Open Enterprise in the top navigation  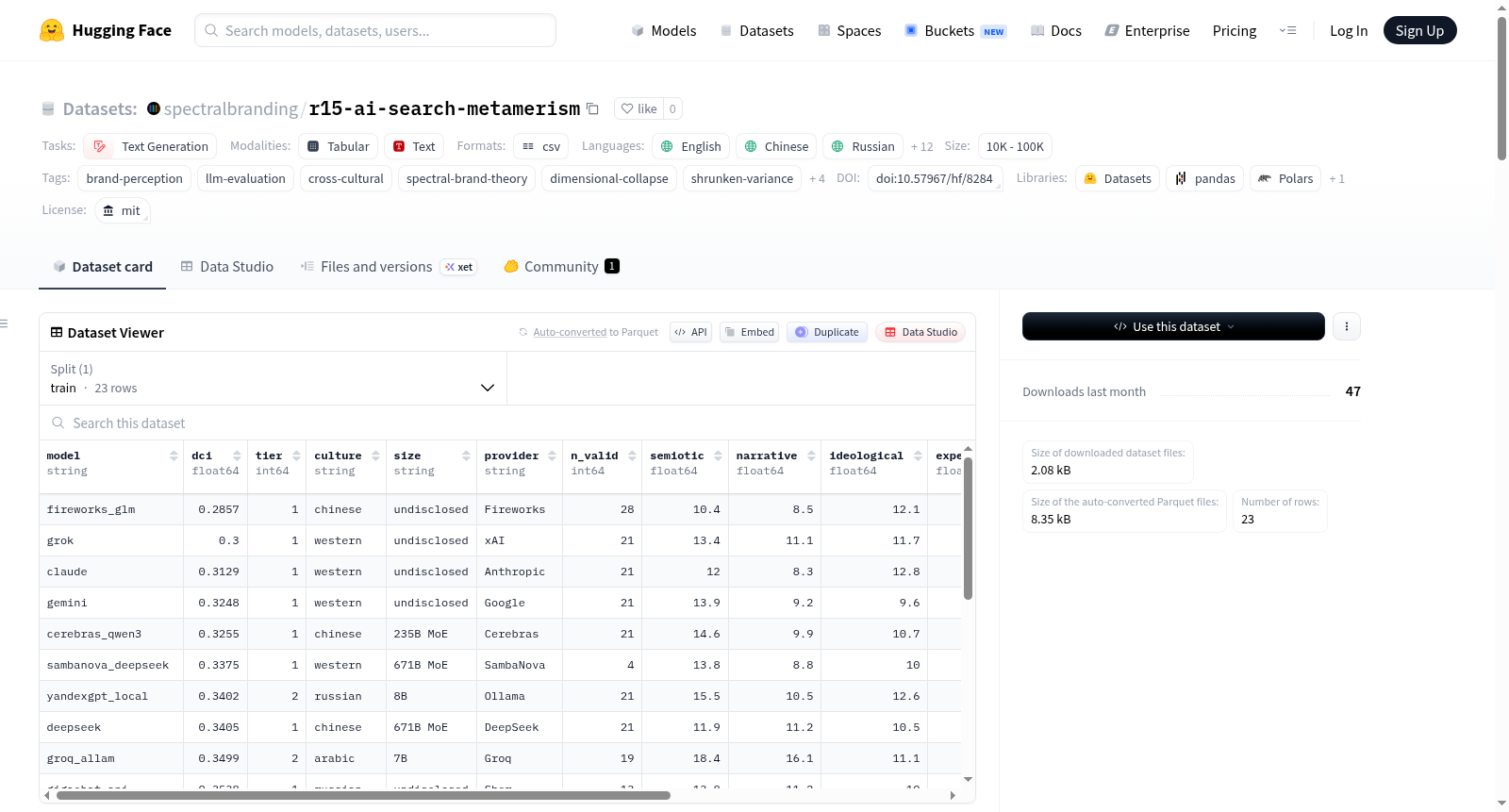pyautogui.click(x=1147, y=30)
